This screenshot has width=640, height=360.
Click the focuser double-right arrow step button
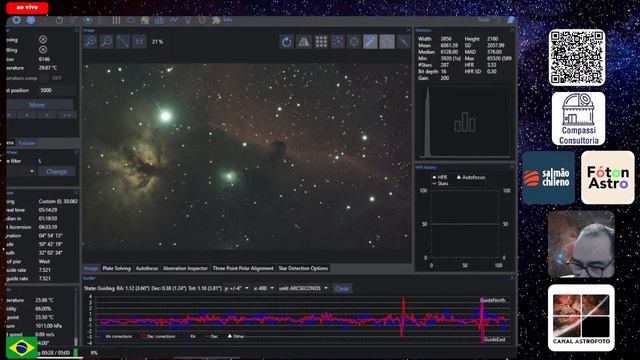click(x=67, y=115)
